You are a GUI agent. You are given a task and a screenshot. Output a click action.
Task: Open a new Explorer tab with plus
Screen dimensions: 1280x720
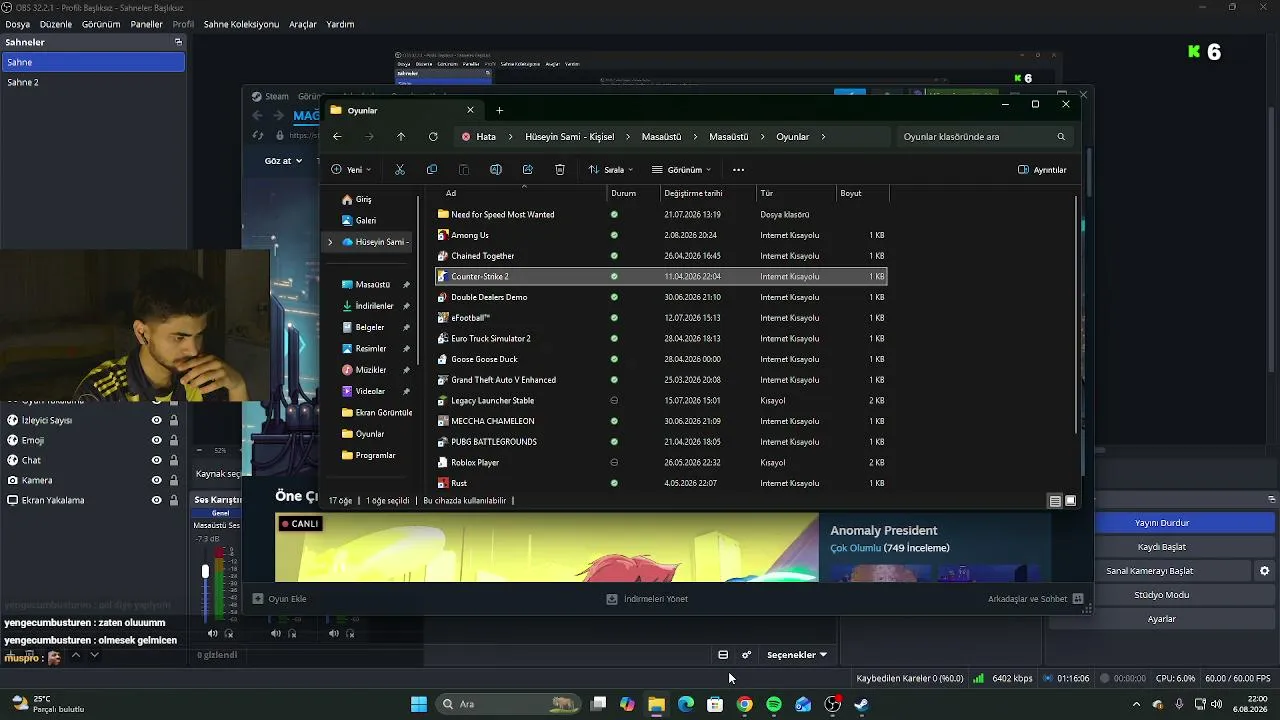[500, 110]
